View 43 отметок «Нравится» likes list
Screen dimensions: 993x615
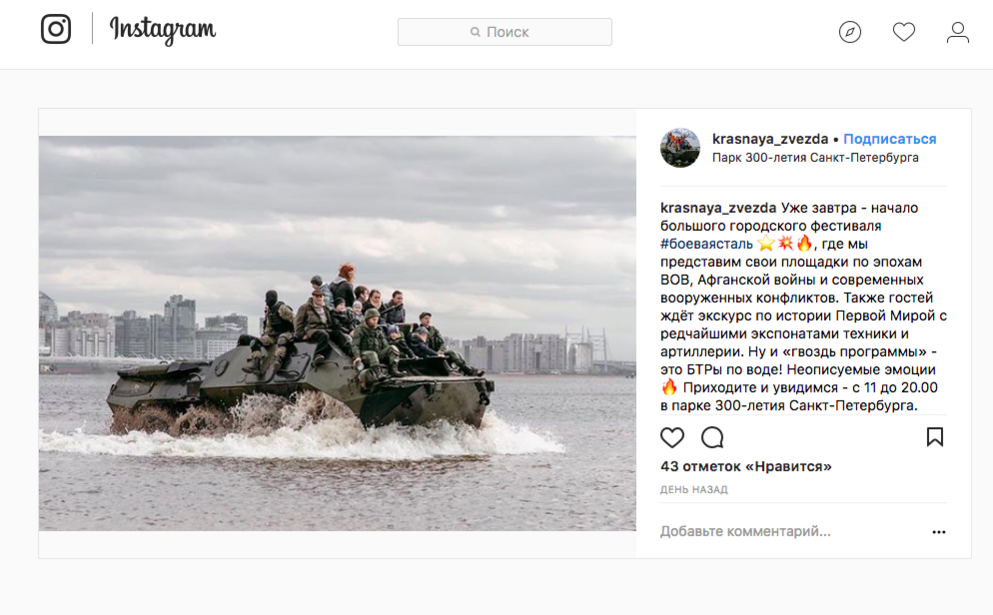746,466
